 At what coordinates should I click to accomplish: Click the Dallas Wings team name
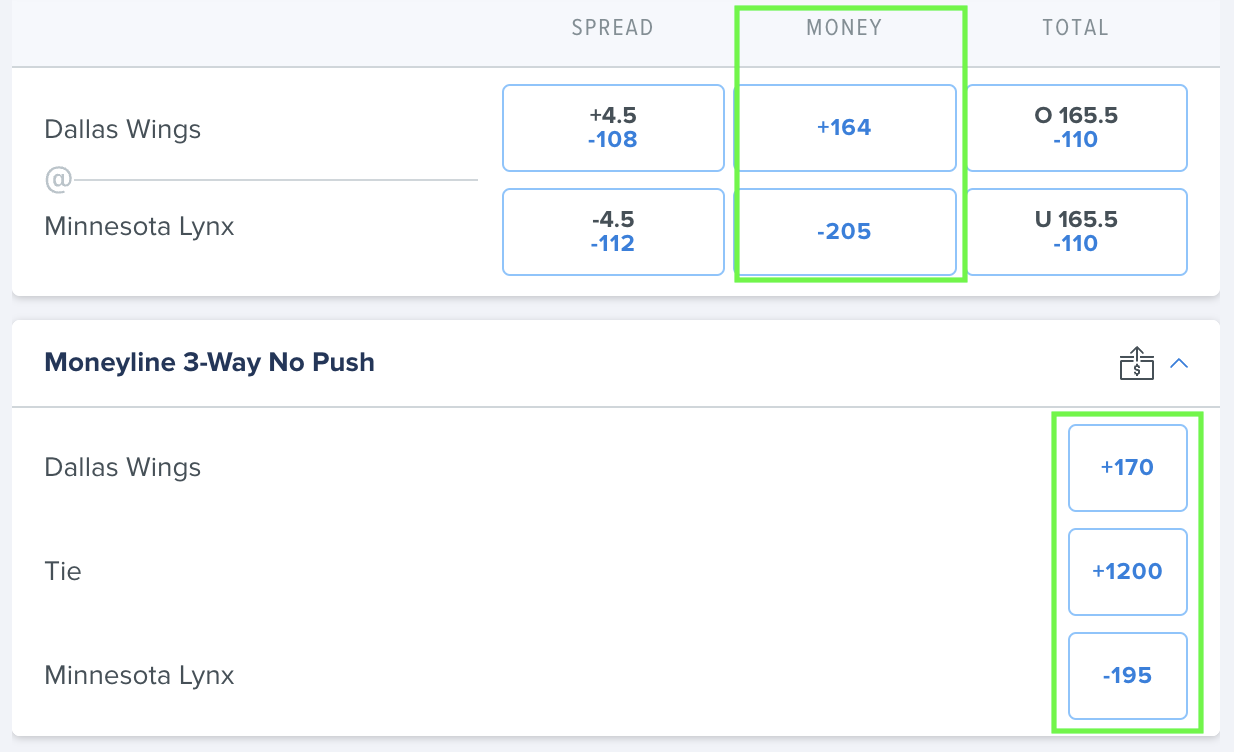coord(122,129)
